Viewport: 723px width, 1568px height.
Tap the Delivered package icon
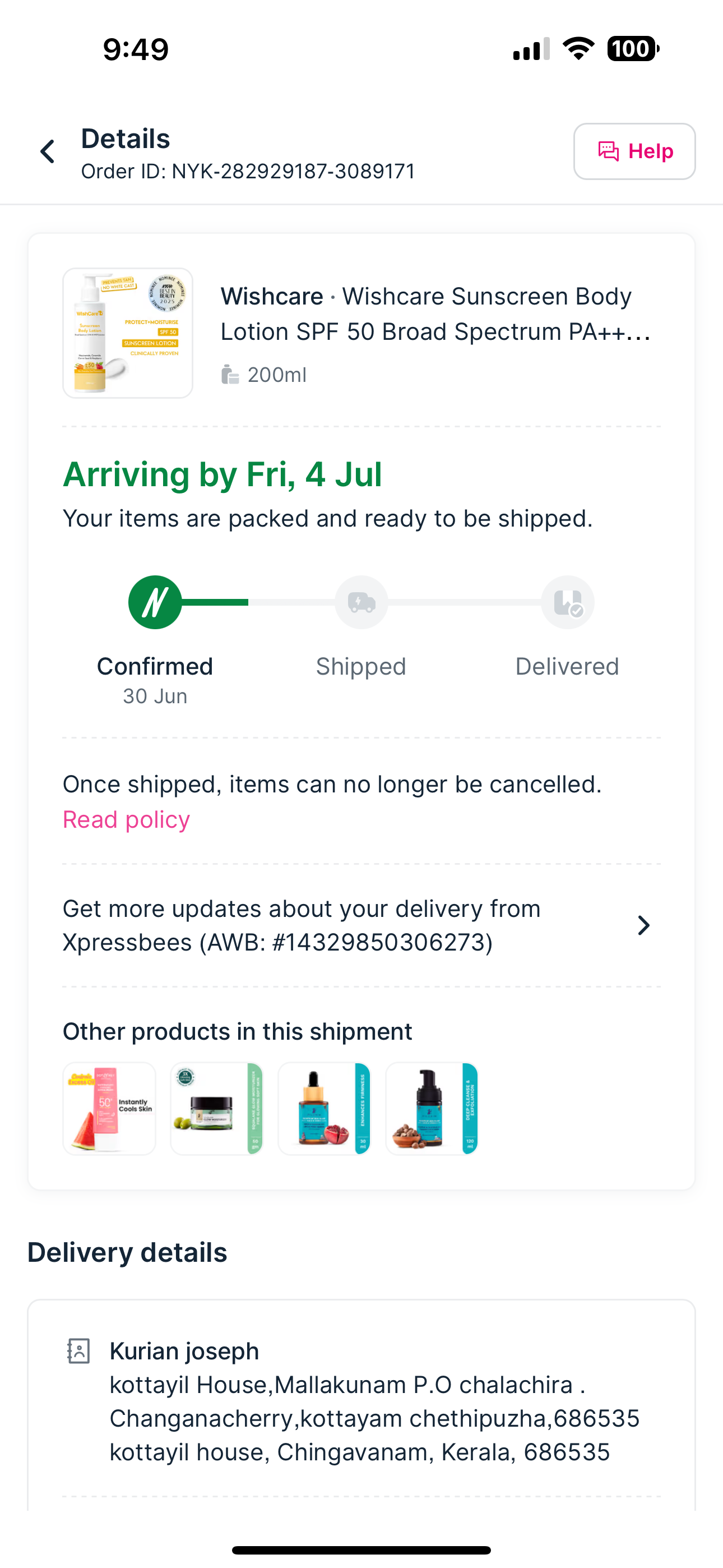pyautogui.click(x=567, y=603)
